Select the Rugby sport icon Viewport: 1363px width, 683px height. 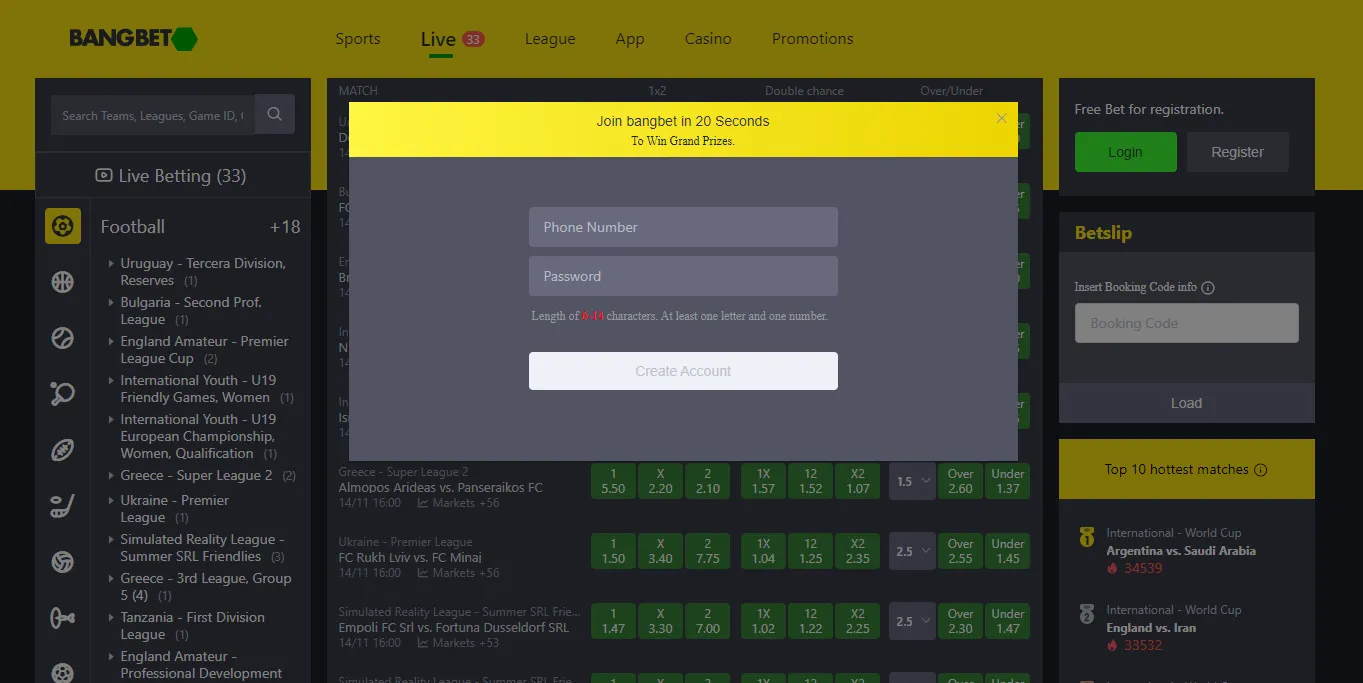pos(63,450)
